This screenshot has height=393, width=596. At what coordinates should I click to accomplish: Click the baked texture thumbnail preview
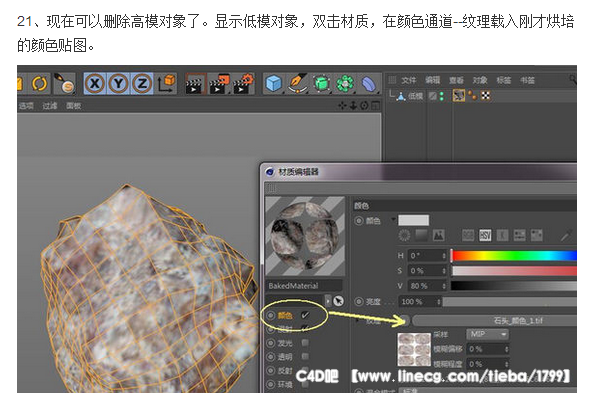pyautogui.click(x=414, y=350)
